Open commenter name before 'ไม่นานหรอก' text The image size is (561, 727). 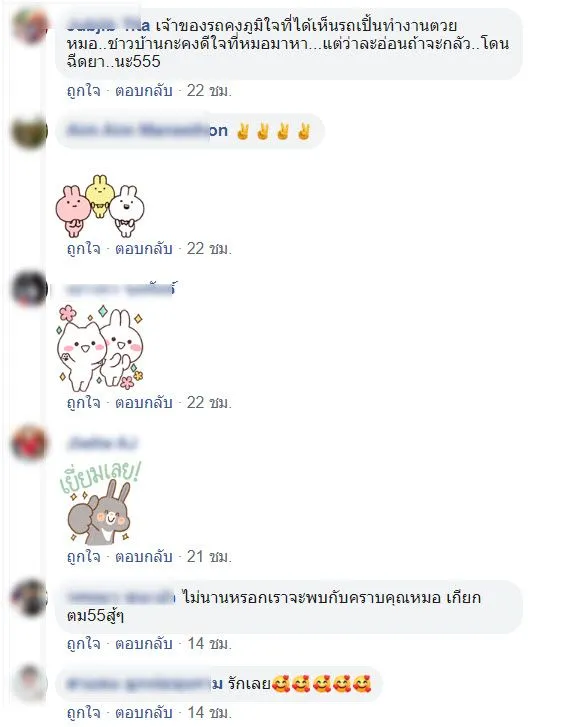pos(121,598)
